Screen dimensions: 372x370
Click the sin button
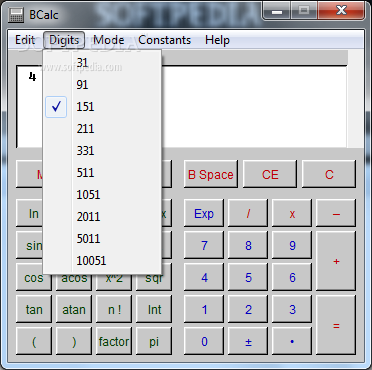pos(29,245)
